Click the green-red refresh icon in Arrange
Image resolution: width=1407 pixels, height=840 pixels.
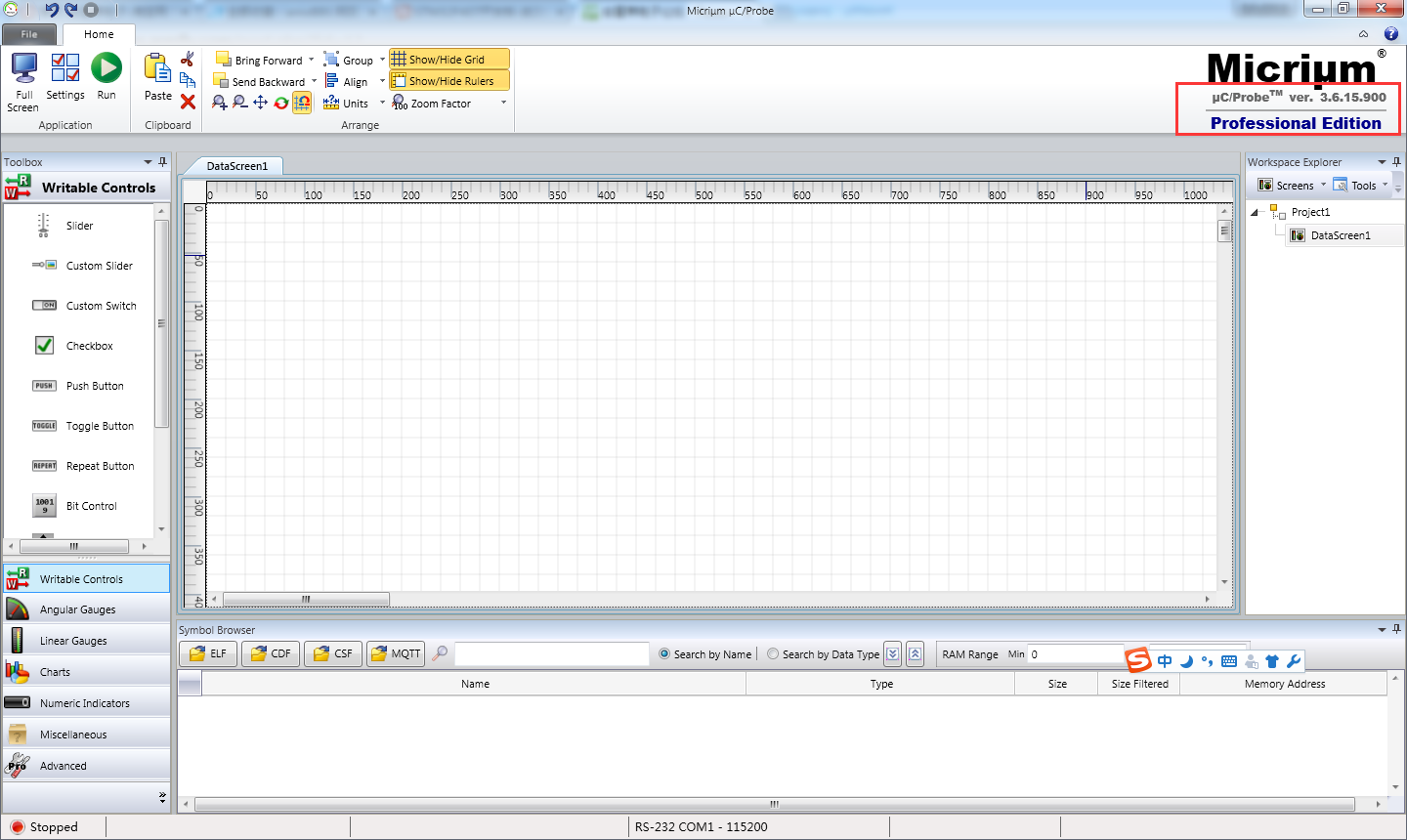(281, 103)
